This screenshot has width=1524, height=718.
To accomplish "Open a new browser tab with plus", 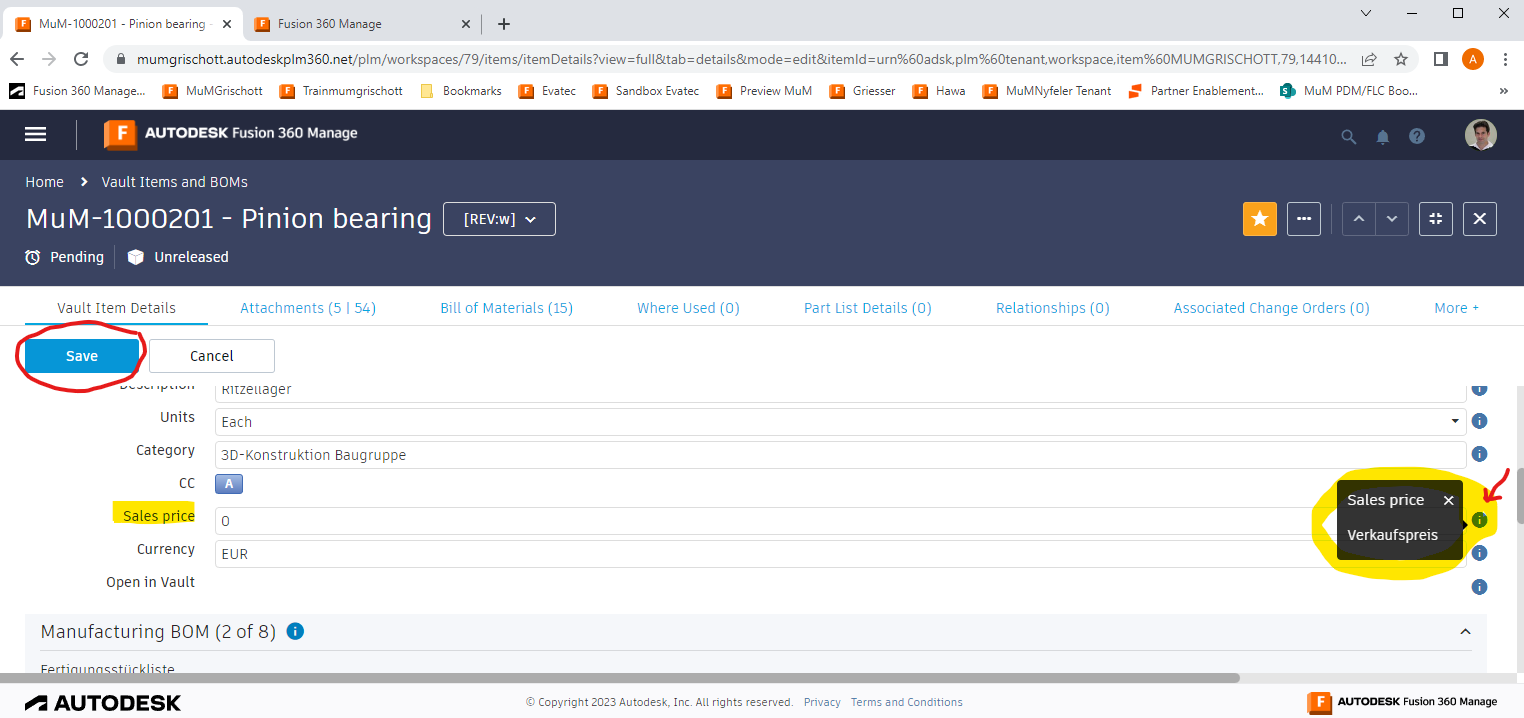I will coord(504,24).
